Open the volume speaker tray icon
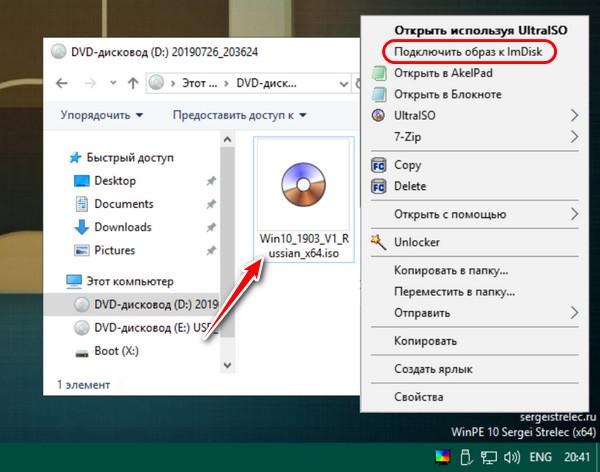Viewport: 600px width, 472px height. click(512, 457)
